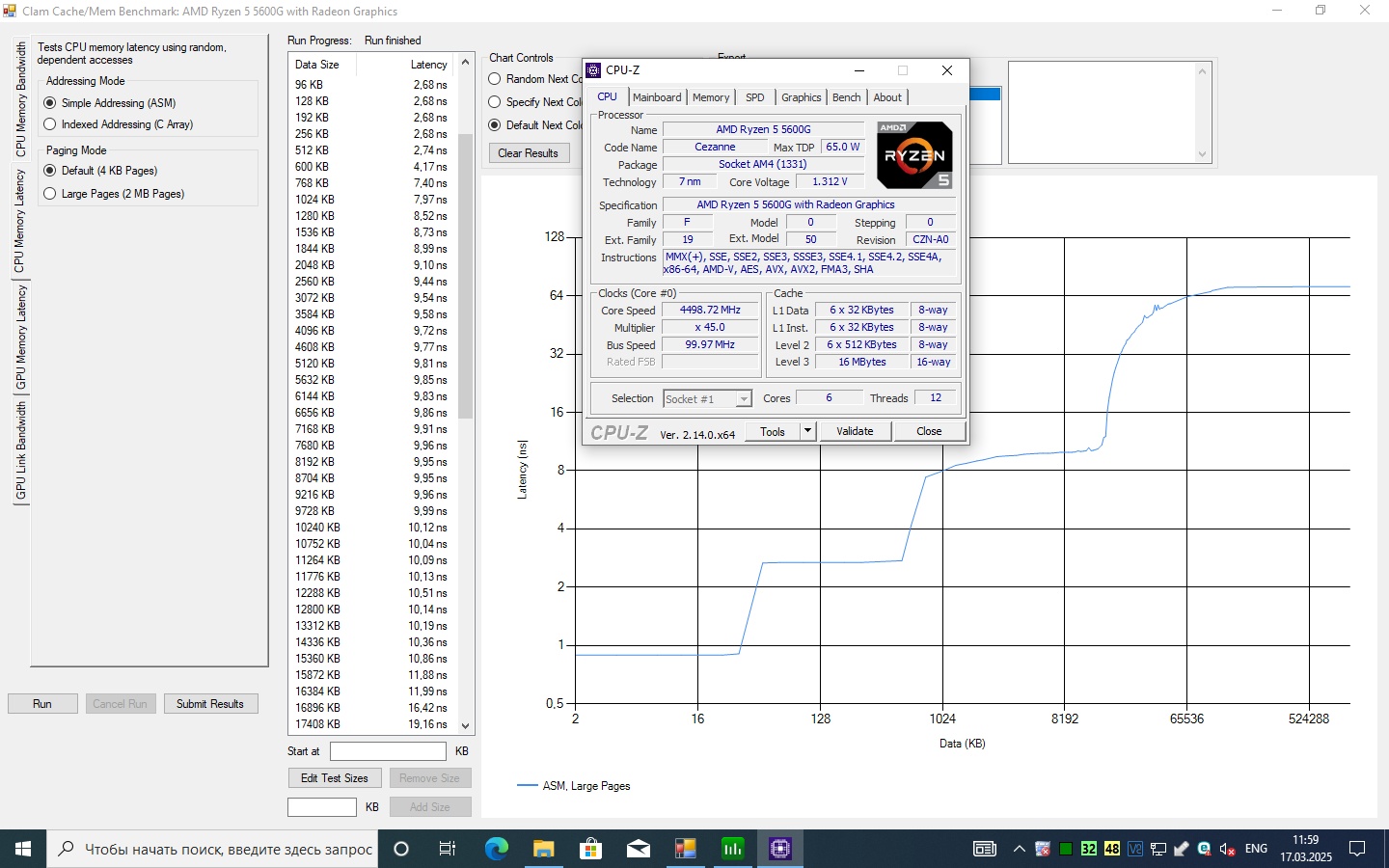Open File Explorer from the taskbar
The height and width of the screenshot is (868, 1389).
(x=543, y=849)
